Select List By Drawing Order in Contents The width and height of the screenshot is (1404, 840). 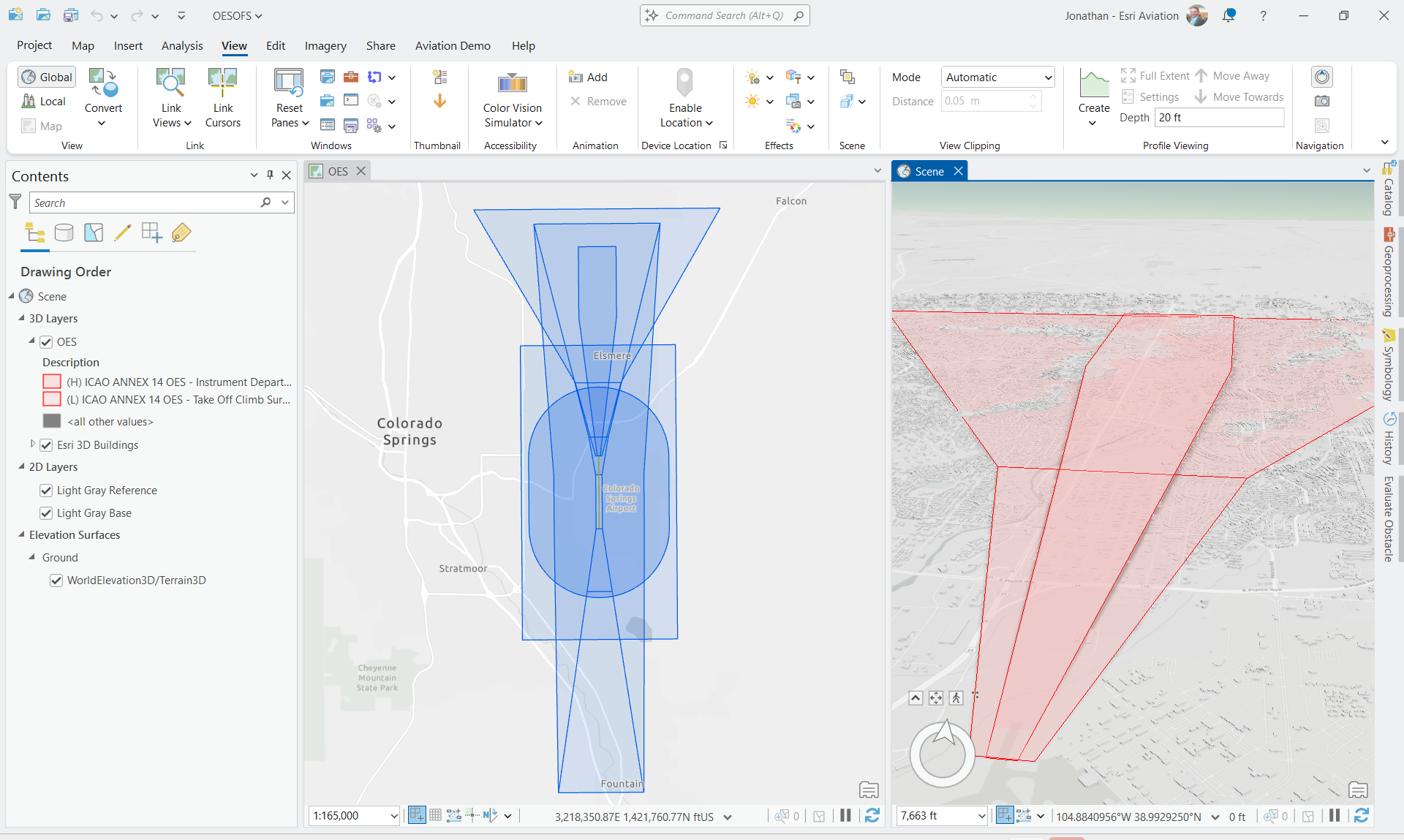[x=34, y=232]
